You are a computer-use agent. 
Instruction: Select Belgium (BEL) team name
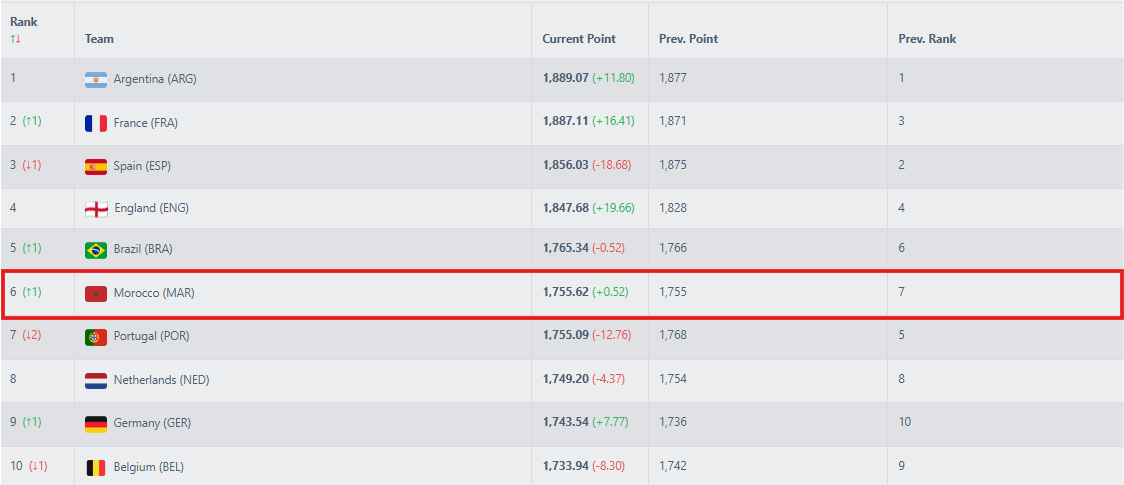pos(148,467)
